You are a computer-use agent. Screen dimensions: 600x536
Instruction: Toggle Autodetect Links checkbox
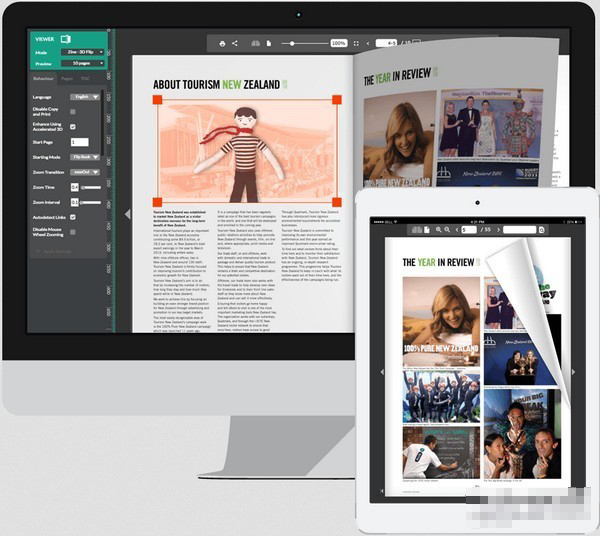click(73, 217)
